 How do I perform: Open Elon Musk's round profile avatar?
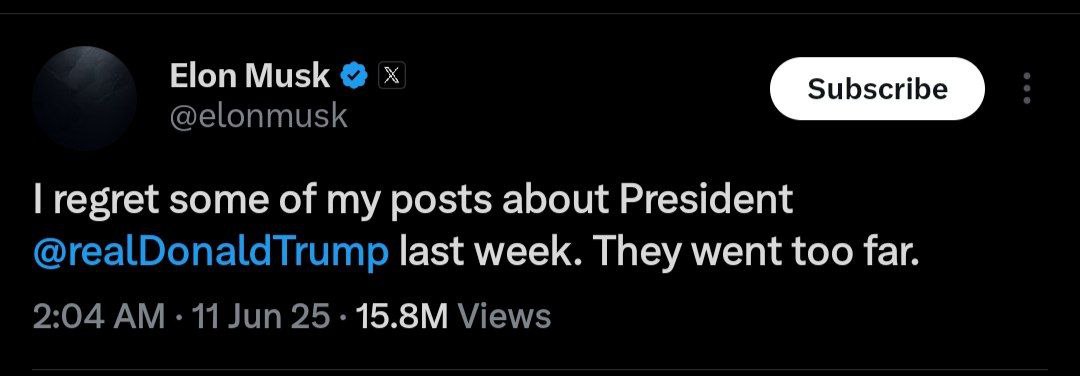85,98
